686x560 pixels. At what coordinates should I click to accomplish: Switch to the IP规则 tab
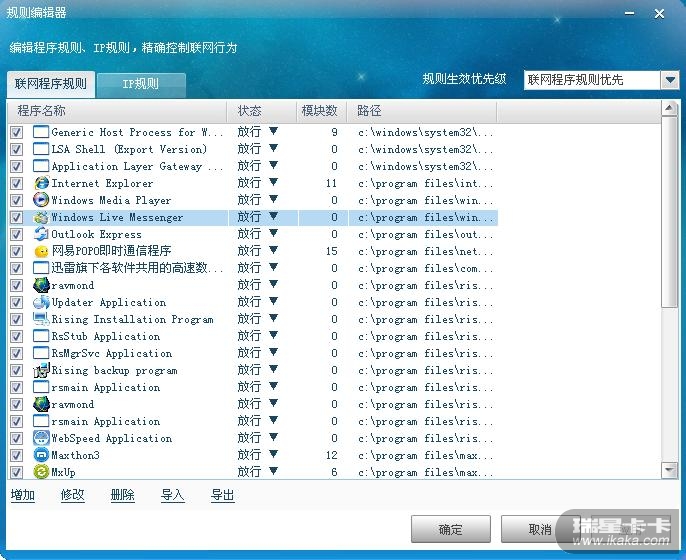[141, 85]
